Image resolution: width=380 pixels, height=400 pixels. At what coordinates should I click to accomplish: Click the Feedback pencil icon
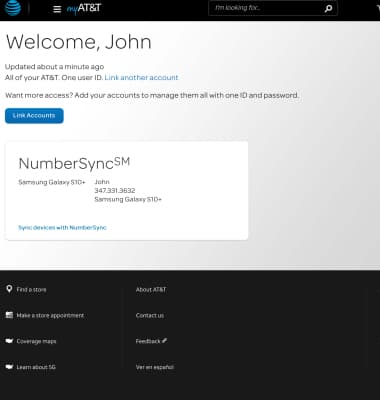164,341
